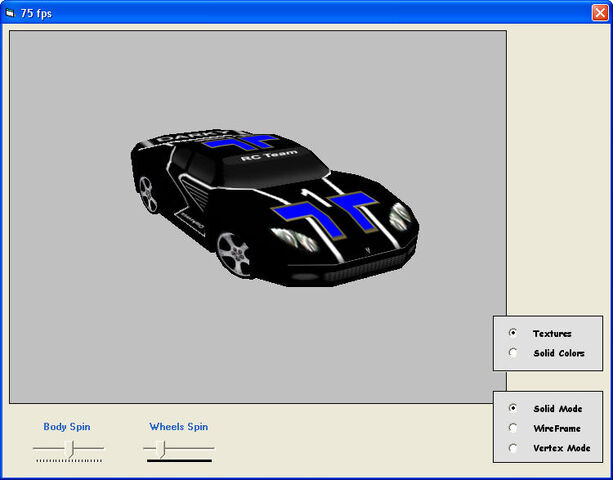Click the Wheels Spin label
613x480 pixels.
tap(179, 426)
